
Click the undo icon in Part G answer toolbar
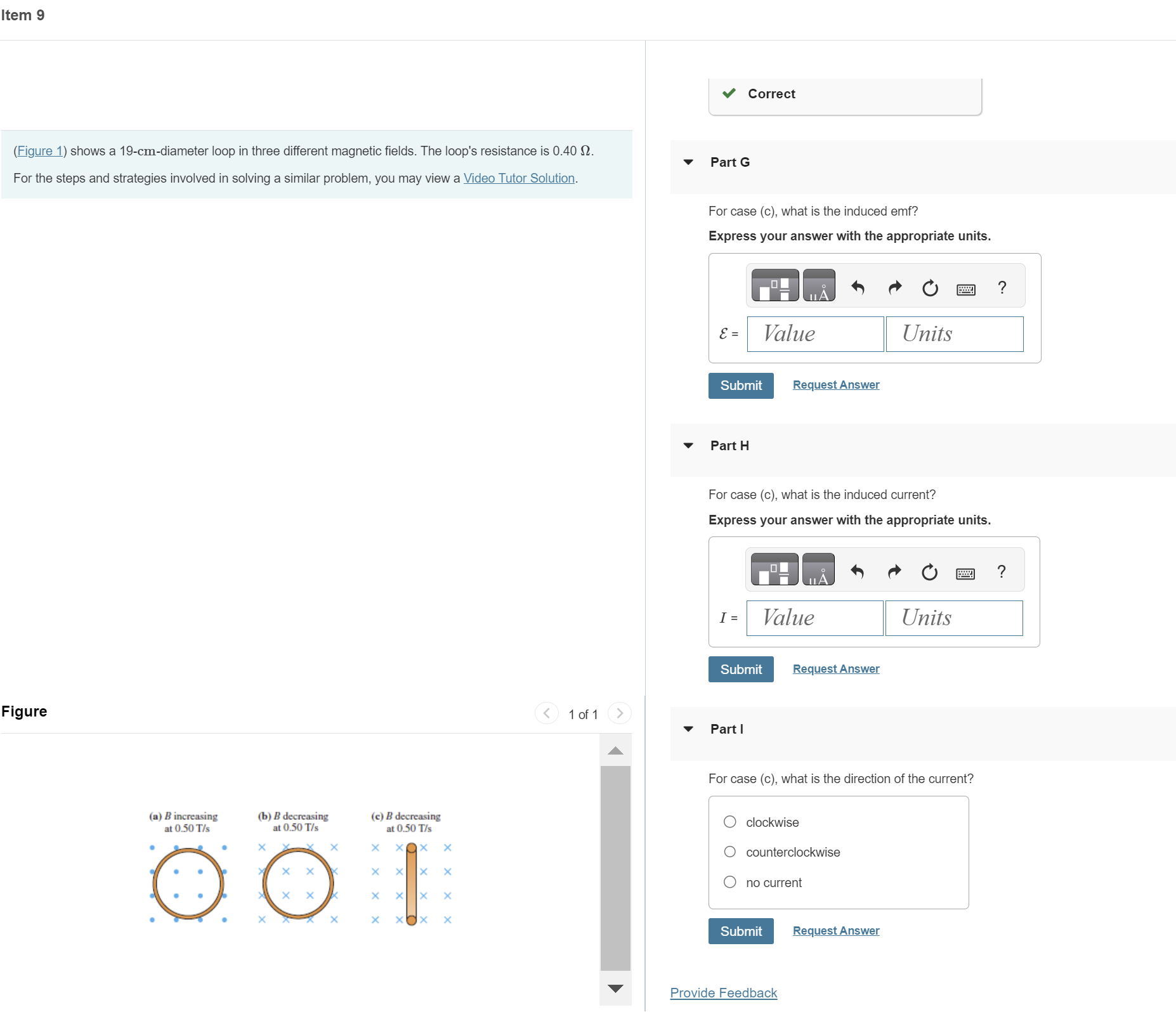(x=859, y=287)
